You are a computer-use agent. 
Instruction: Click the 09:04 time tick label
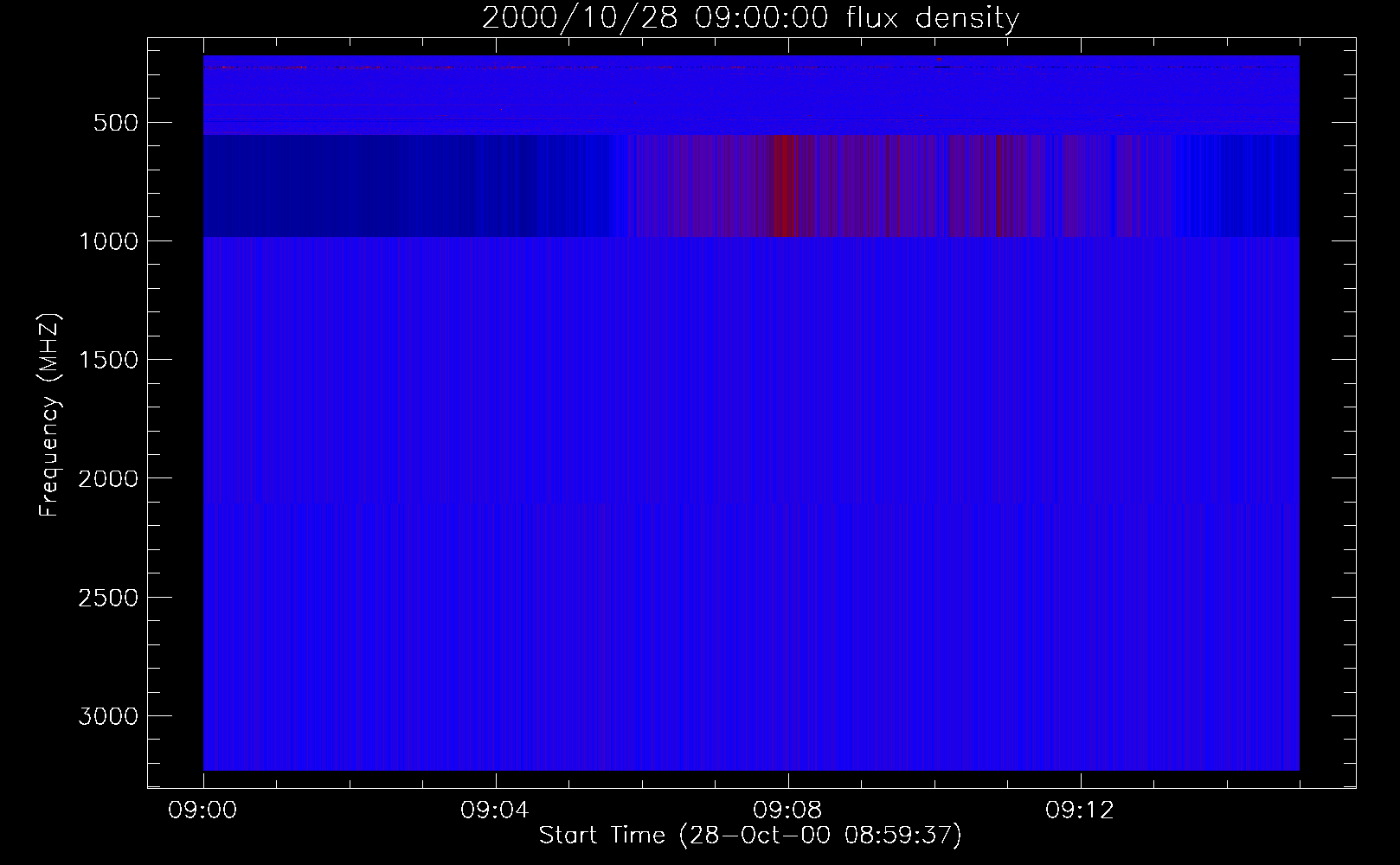coord(495,811)
